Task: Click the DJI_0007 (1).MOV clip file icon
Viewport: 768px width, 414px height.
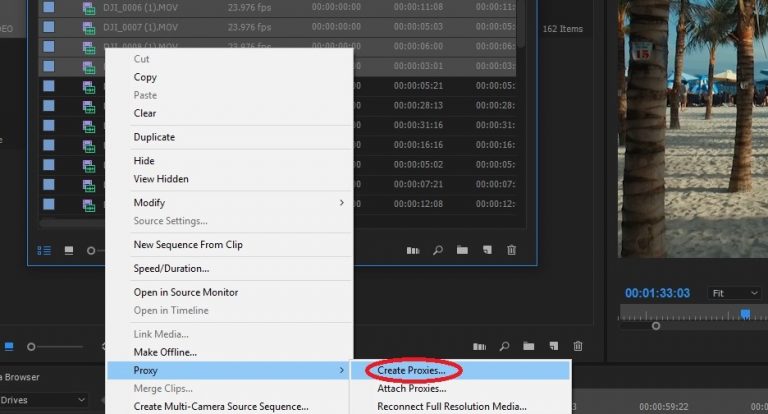Action: 89,26
